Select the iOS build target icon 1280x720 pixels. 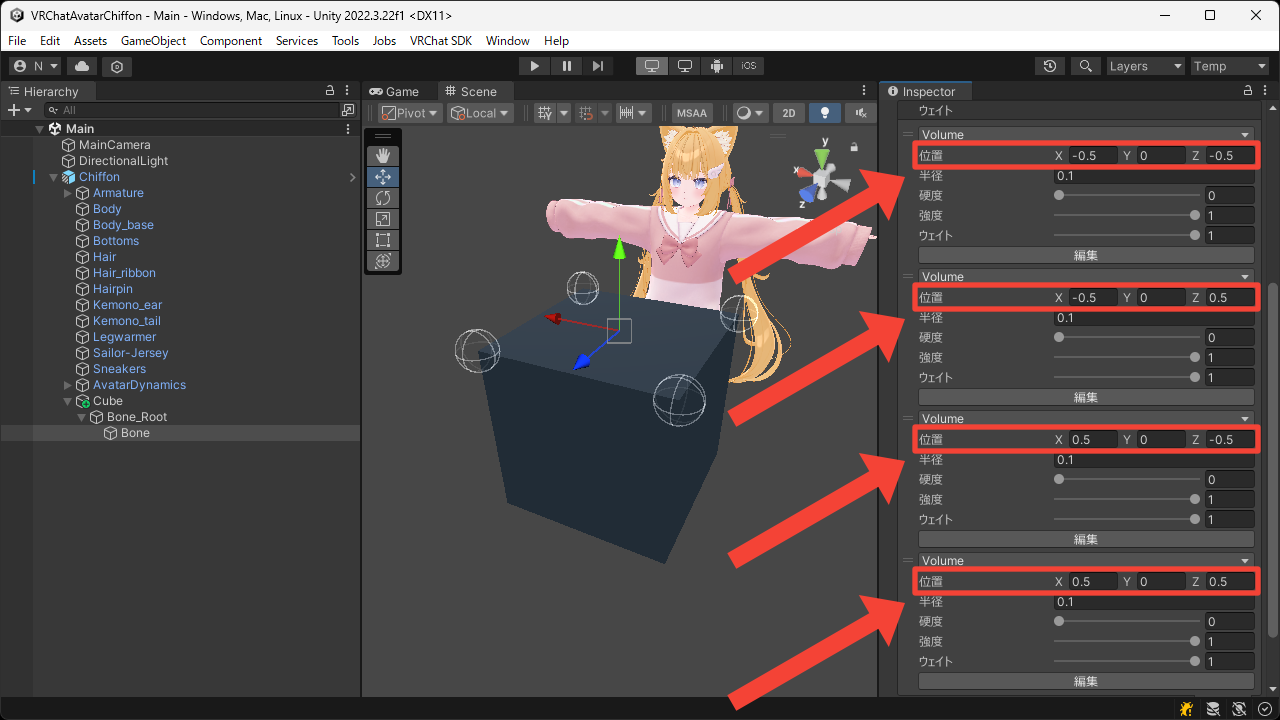tap(749, 66)
